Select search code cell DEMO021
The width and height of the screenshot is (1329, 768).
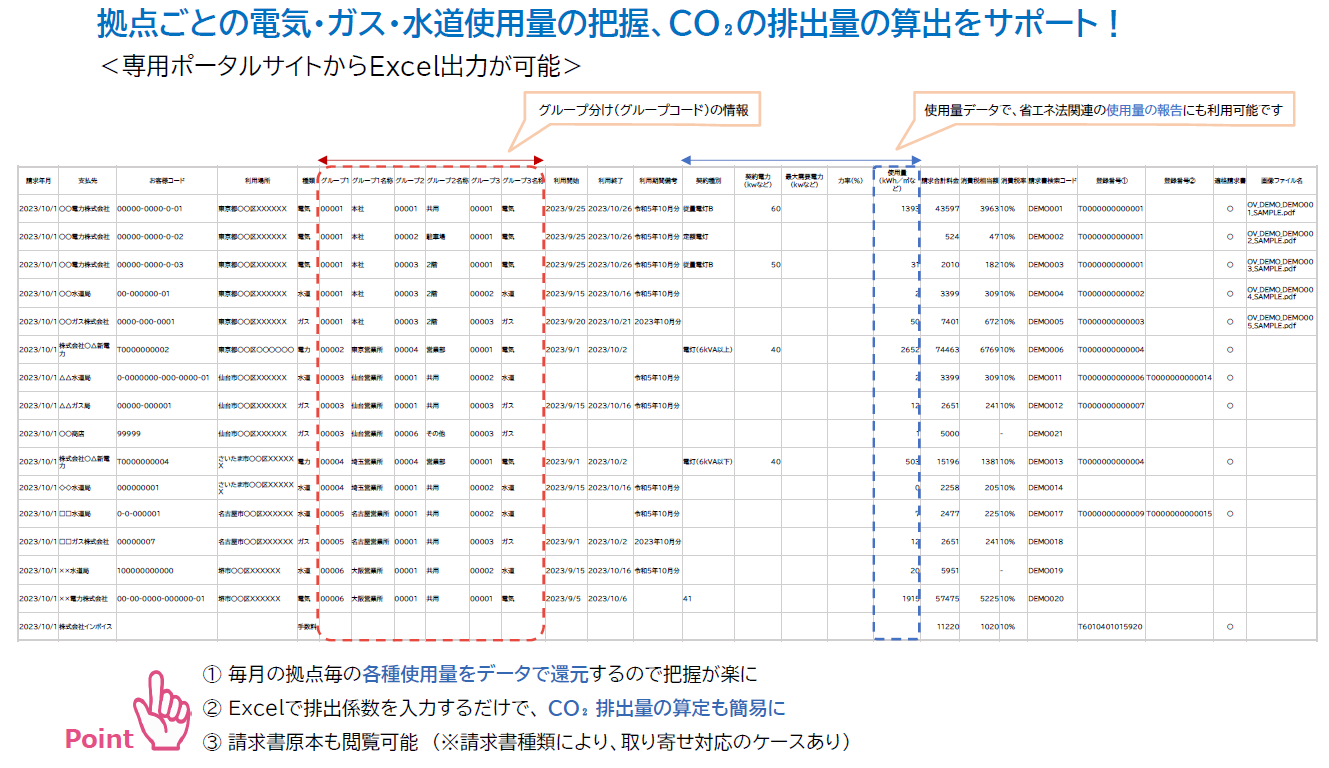click(x=1045, y=434)
